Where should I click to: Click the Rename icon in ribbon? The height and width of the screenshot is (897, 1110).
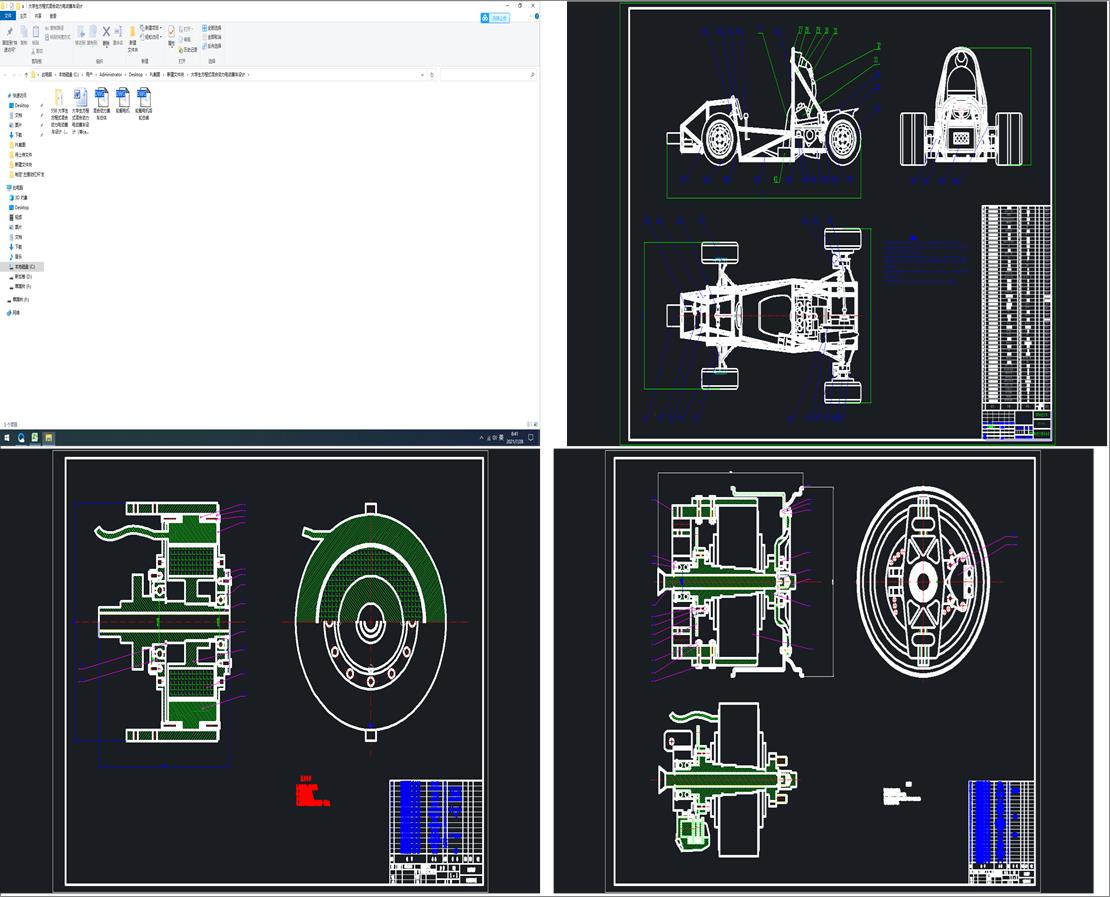click(x=118, y=35)
